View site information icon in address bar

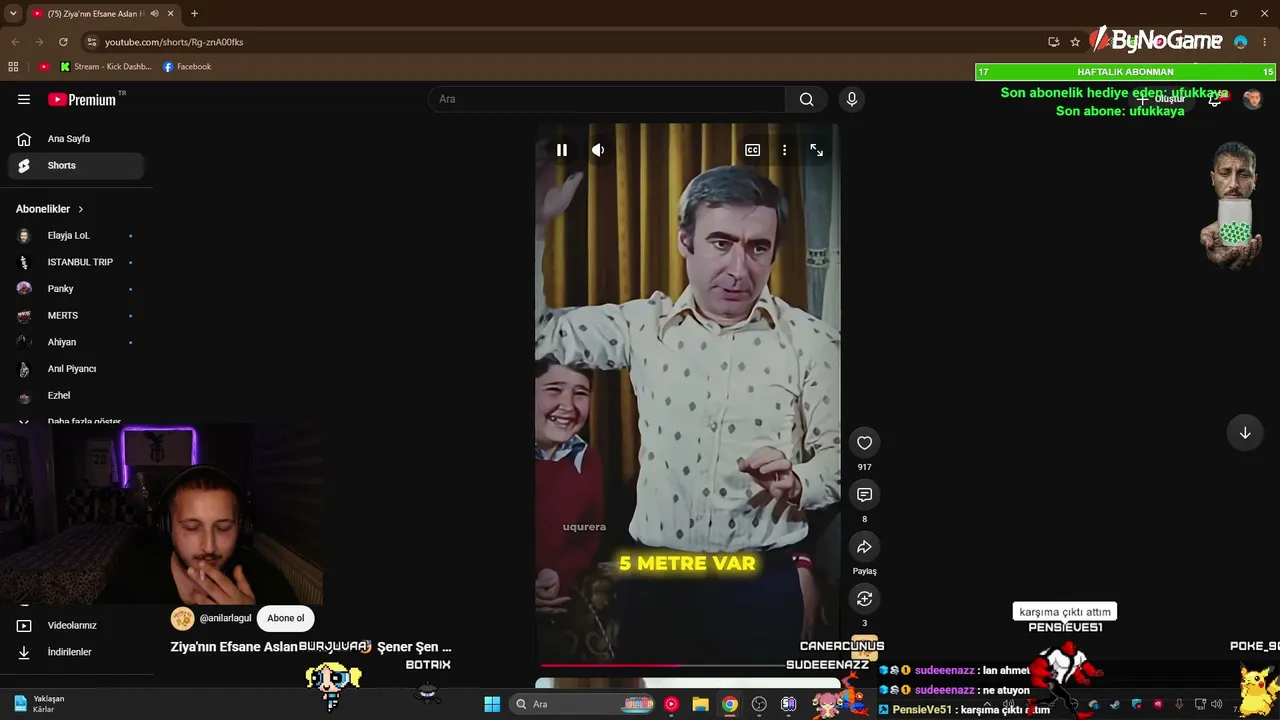(92, 42)
